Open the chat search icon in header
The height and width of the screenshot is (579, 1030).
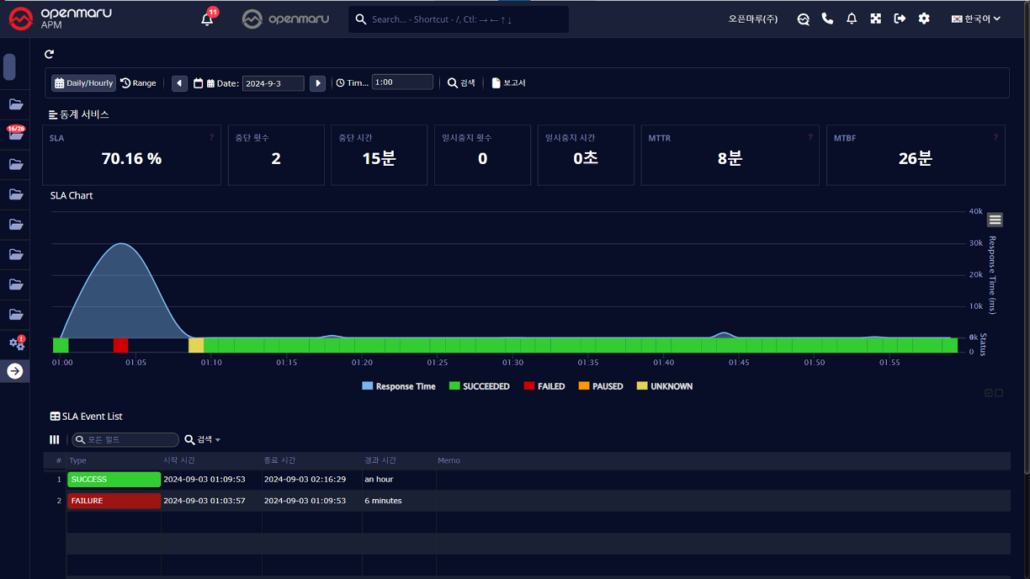pos(803,19)
